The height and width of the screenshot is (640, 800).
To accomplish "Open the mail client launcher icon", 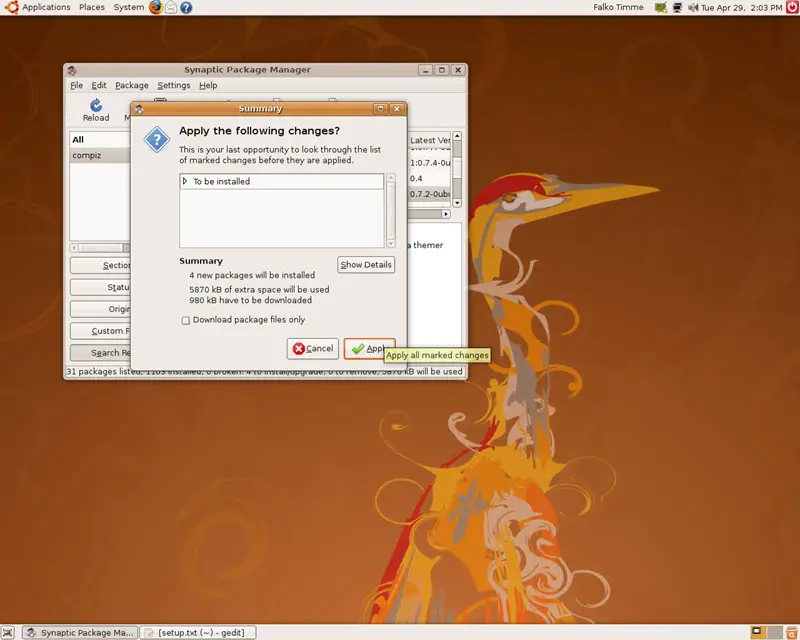I will pos(171,8).
